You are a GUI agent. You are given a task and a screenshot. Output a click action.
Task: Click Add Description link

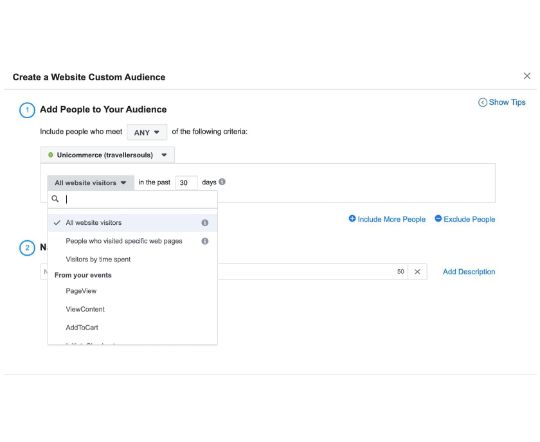coord(469,272)
